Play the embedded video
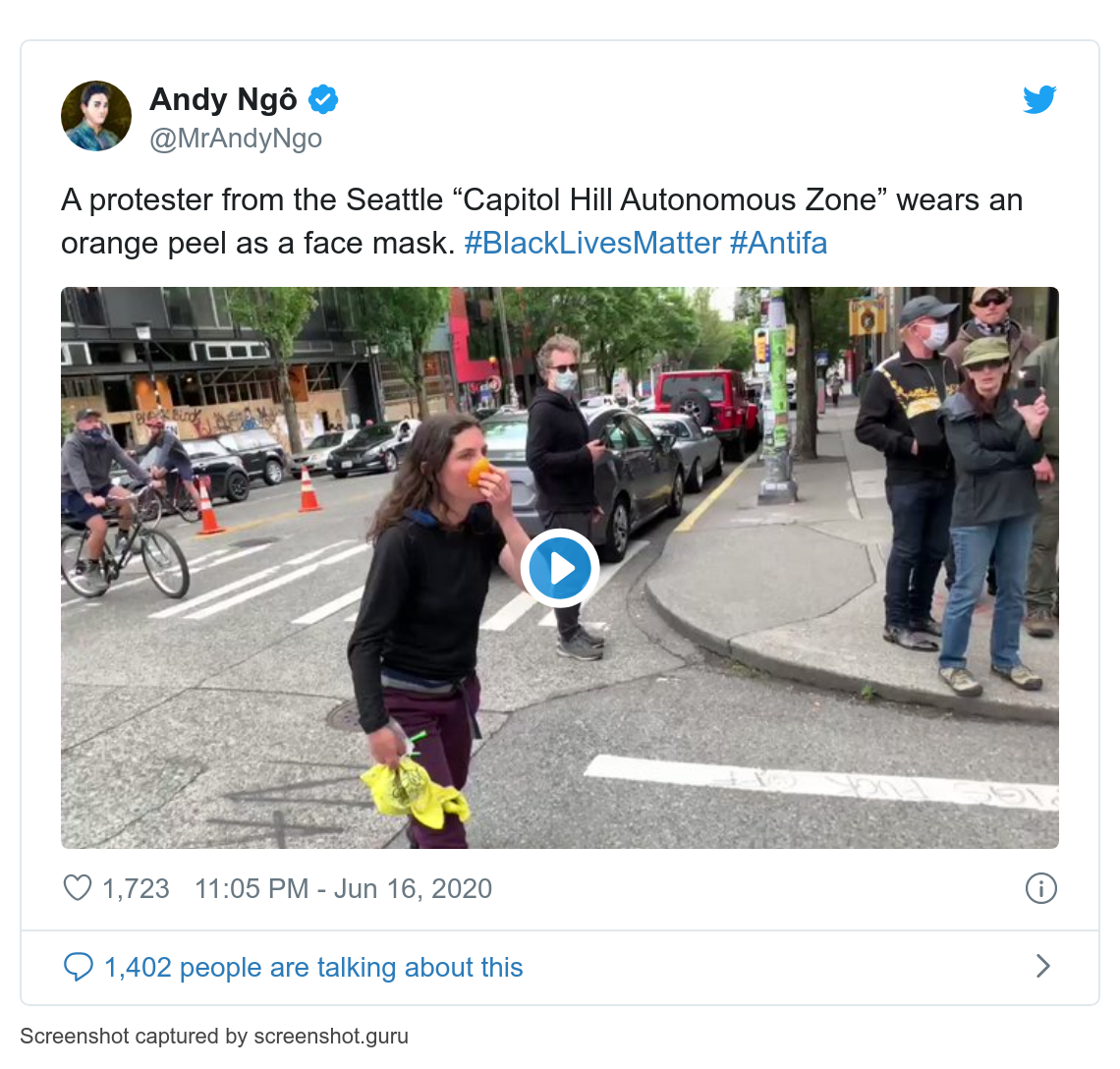This screenshot has width=1120, height=1069. click(560, 568)
